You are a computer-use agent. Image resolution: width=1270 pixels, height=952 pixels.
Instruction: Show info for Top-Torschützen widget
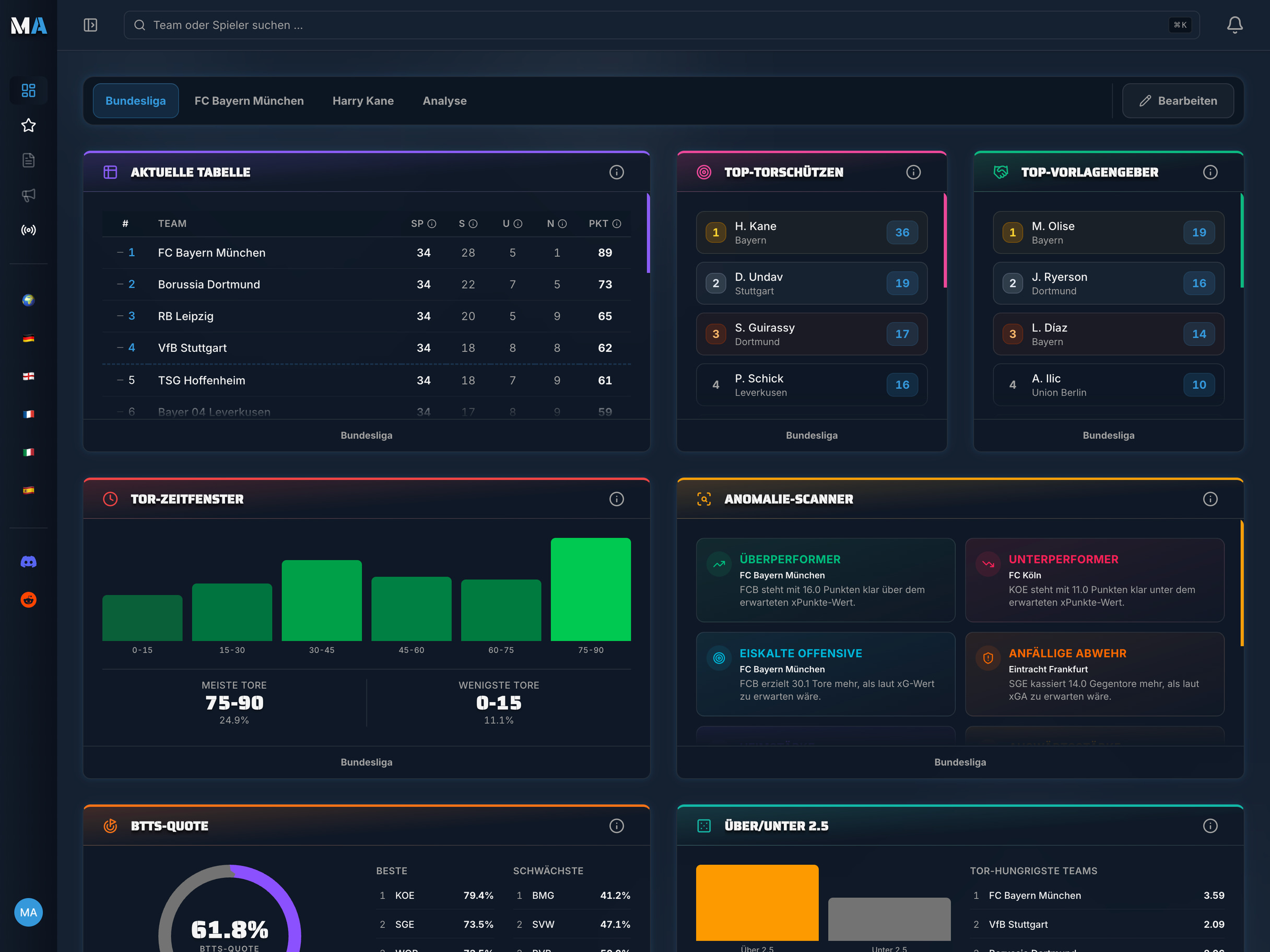coord(913,172)
